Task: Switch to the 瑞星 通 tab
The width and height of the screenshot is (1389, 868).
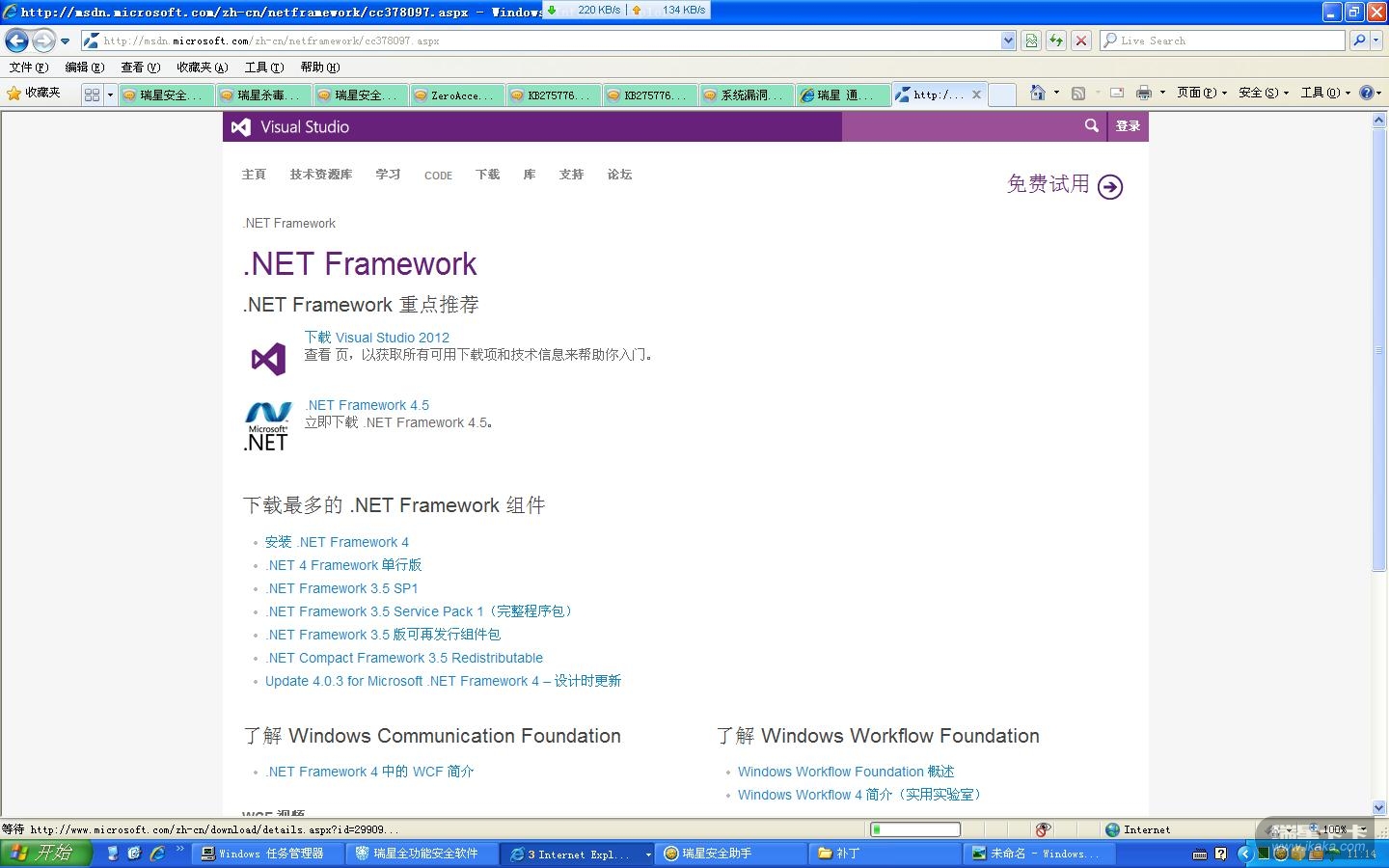Action: tap(843, 95)
